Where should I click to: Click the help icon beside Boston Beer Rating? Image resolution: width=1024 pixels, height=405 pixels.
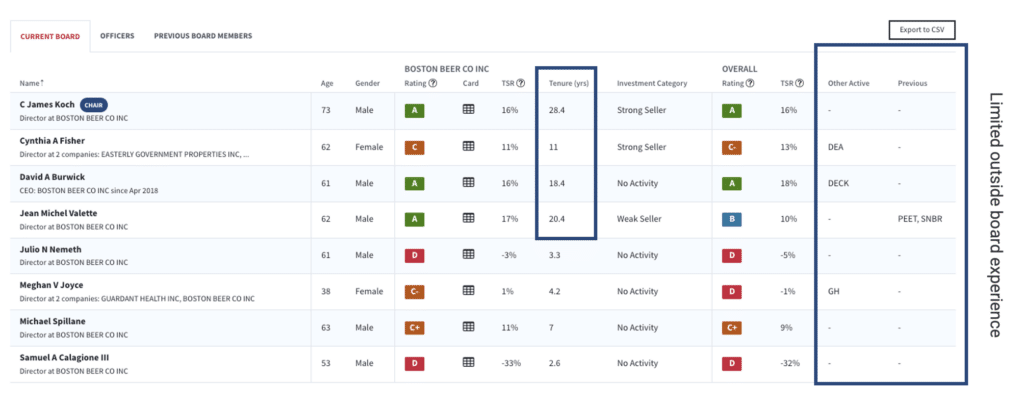pos(433,84)
